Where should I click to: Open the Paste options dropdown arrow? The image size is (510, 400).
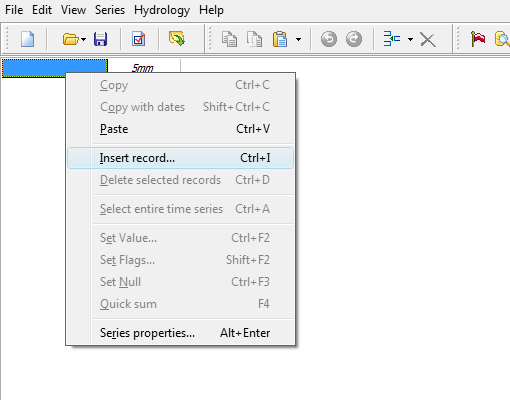[x=298, y=39]
